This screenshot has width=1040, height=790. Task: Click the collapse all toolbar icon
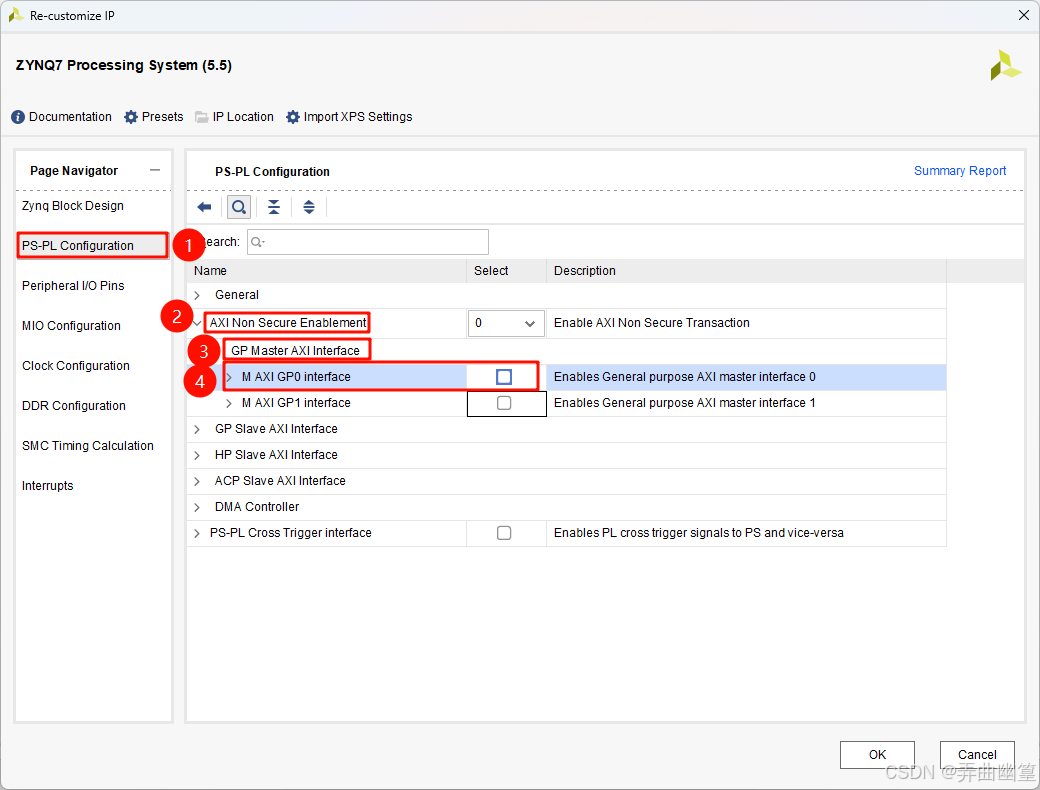coord(274,207)
